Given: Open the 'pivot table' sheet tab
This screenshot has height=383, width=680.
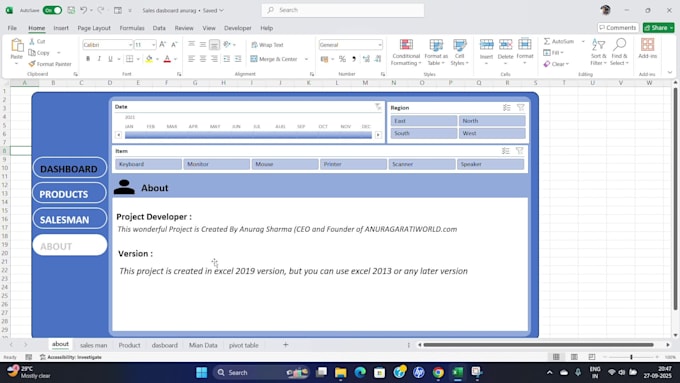Looking at the screenshot, I should click(244, 345).
